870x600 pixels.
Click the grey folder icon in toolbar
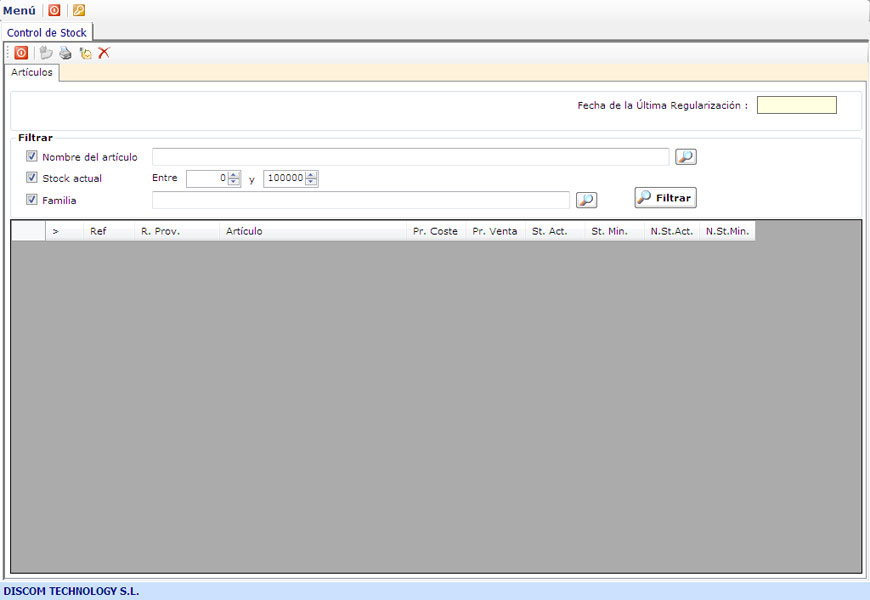tap(46, 53)
